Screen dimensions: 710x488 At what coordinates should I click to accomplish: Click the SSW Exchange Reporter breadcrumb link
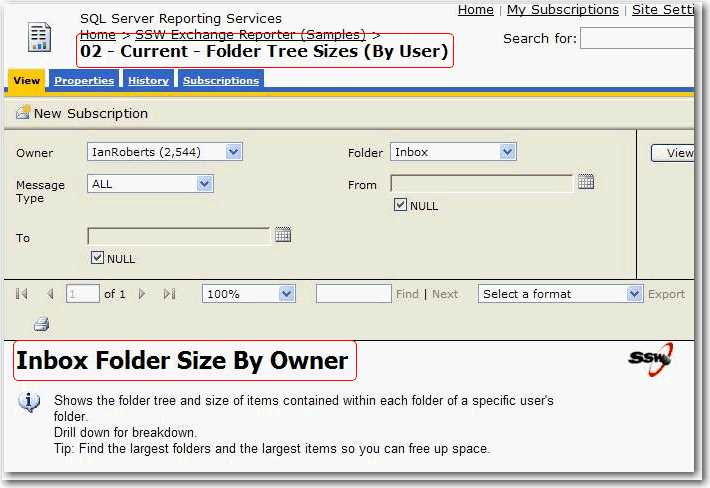tap(250, 35)
